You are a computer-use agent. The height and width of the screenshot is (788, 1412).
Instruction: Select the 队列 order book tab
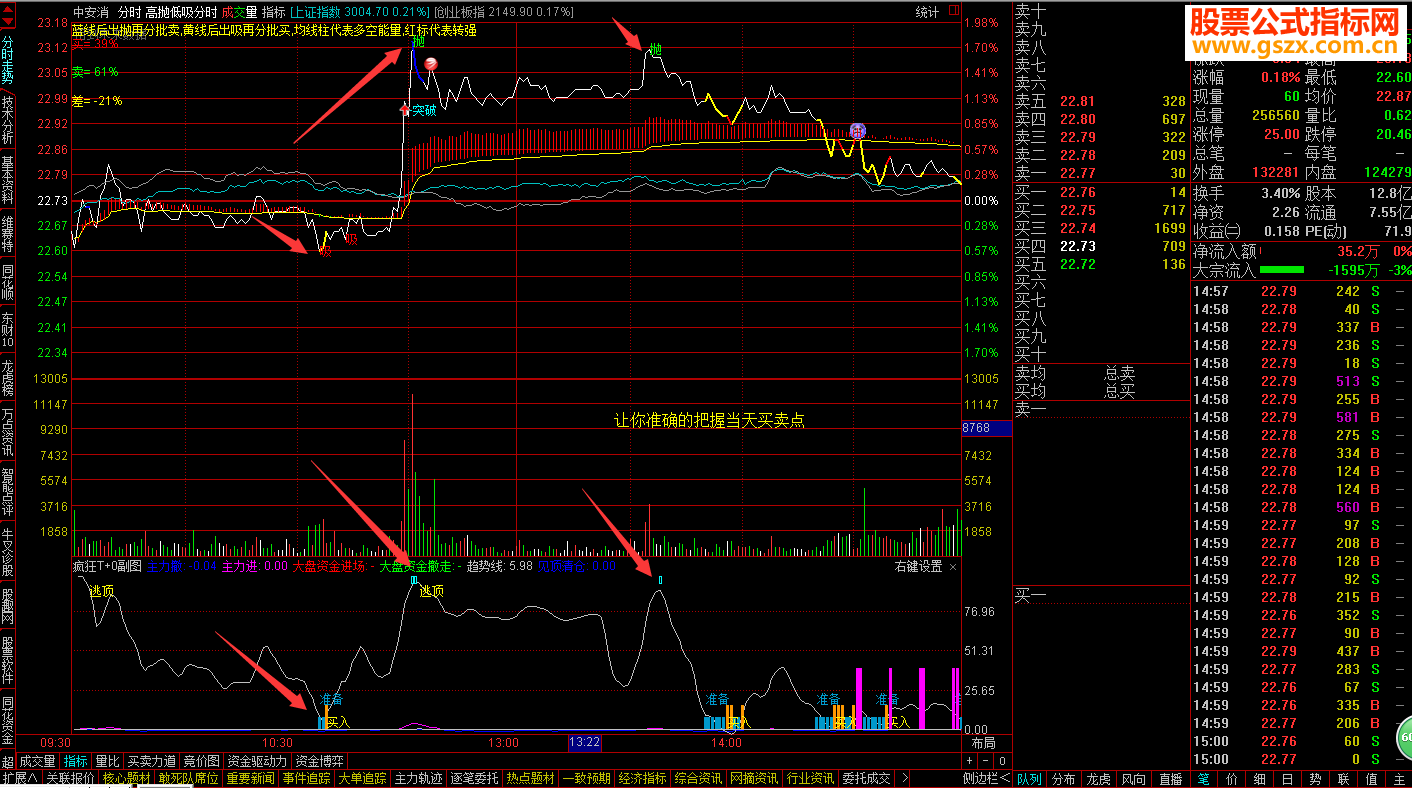tap(1030, 778)
